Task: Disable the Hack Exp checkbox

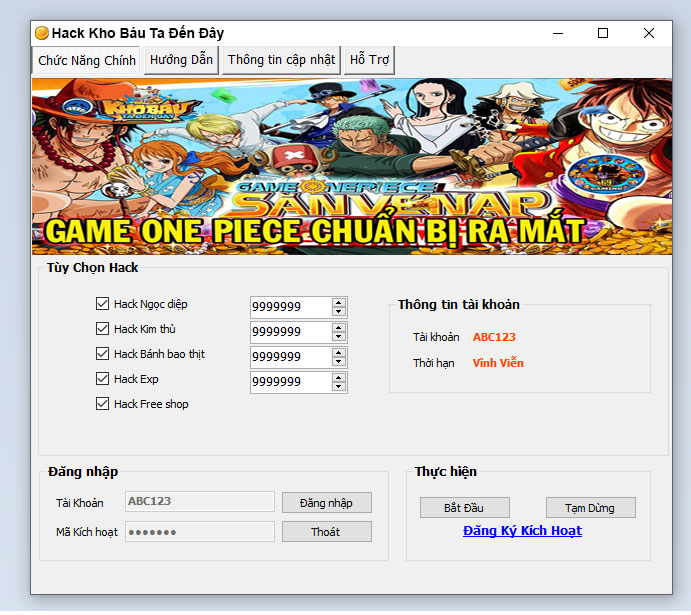Action: (102, 379)
